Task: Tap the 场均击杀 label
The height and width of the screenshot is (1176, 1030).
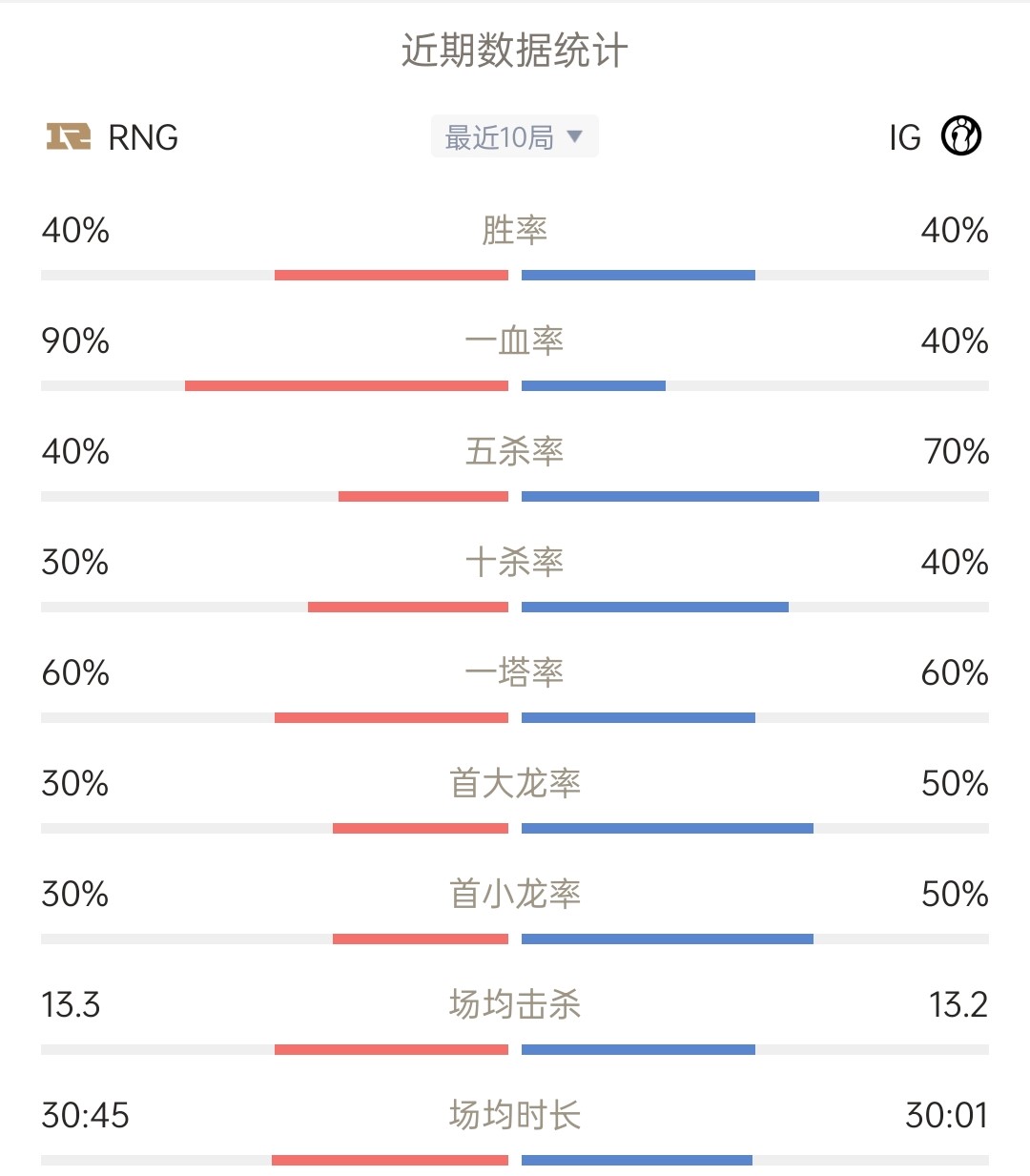Action: 515,1004
